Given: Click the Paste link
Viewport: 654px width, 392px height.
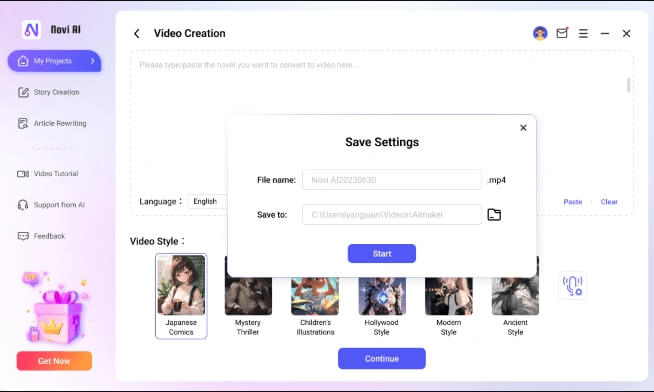Looking at the screenshot, I should [x=573, y=202].
